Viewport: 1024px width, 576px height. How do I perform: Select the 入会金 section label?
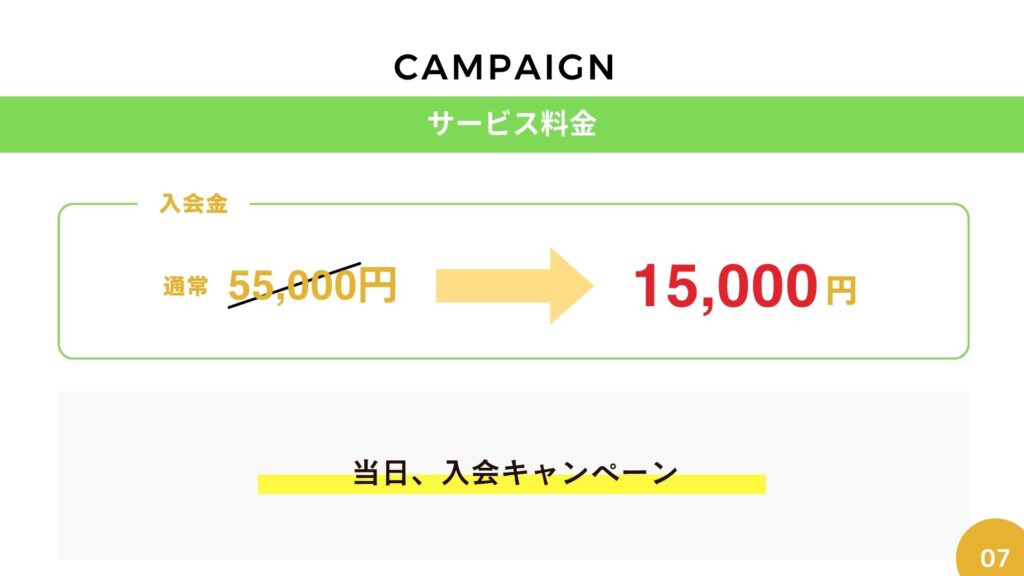coord(193,203)
